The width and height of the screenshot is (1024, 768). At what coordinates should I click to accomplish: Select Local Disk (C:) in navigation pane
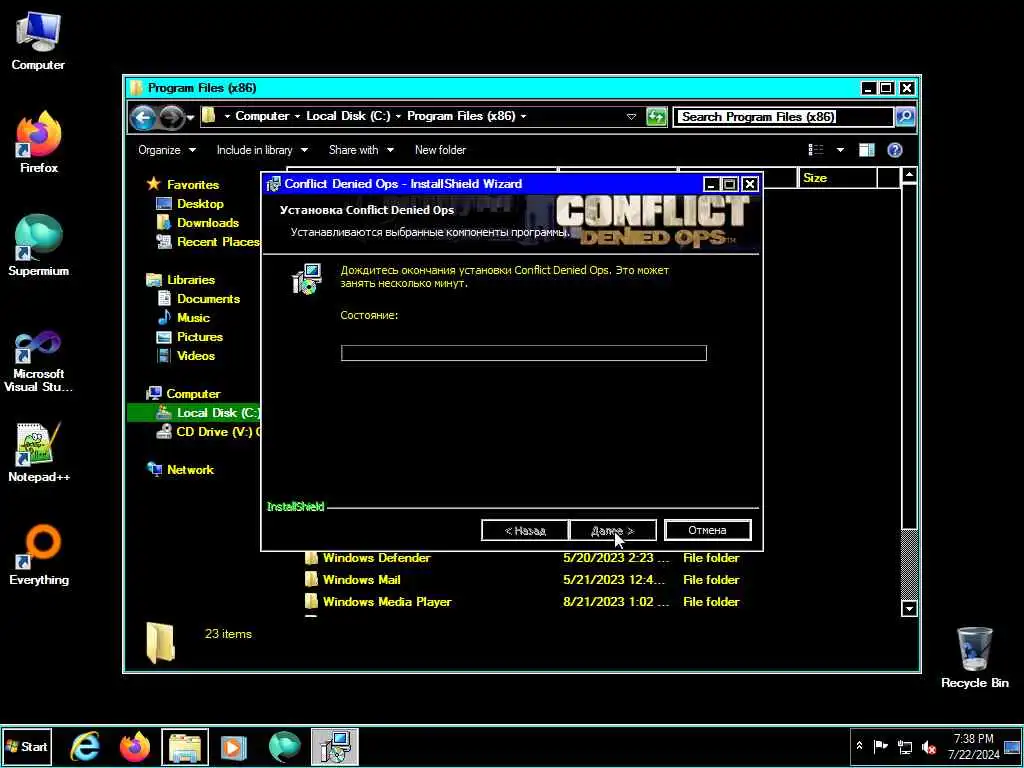click(194, 413)
